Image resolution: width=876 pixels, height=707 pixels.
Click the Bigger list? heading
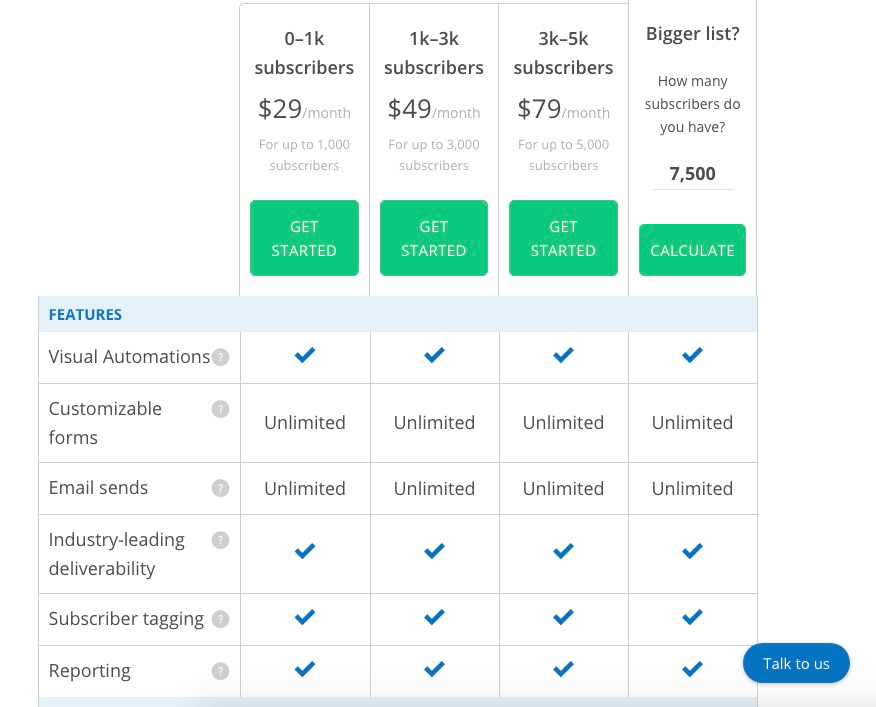pos(693,34)
